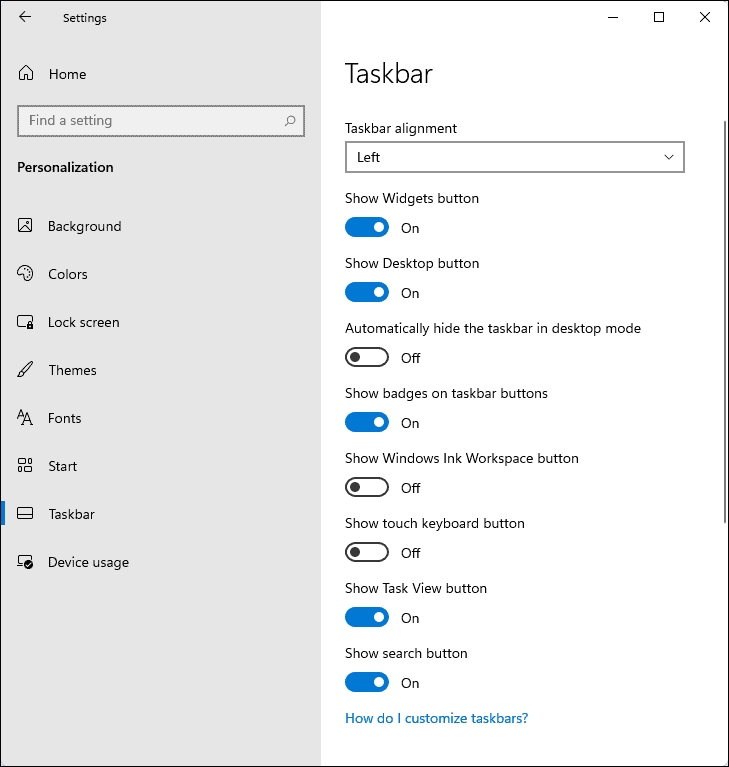Click the vertical scrollbar on the right
This screenshot has width=729, height=767.
[725, 322]
